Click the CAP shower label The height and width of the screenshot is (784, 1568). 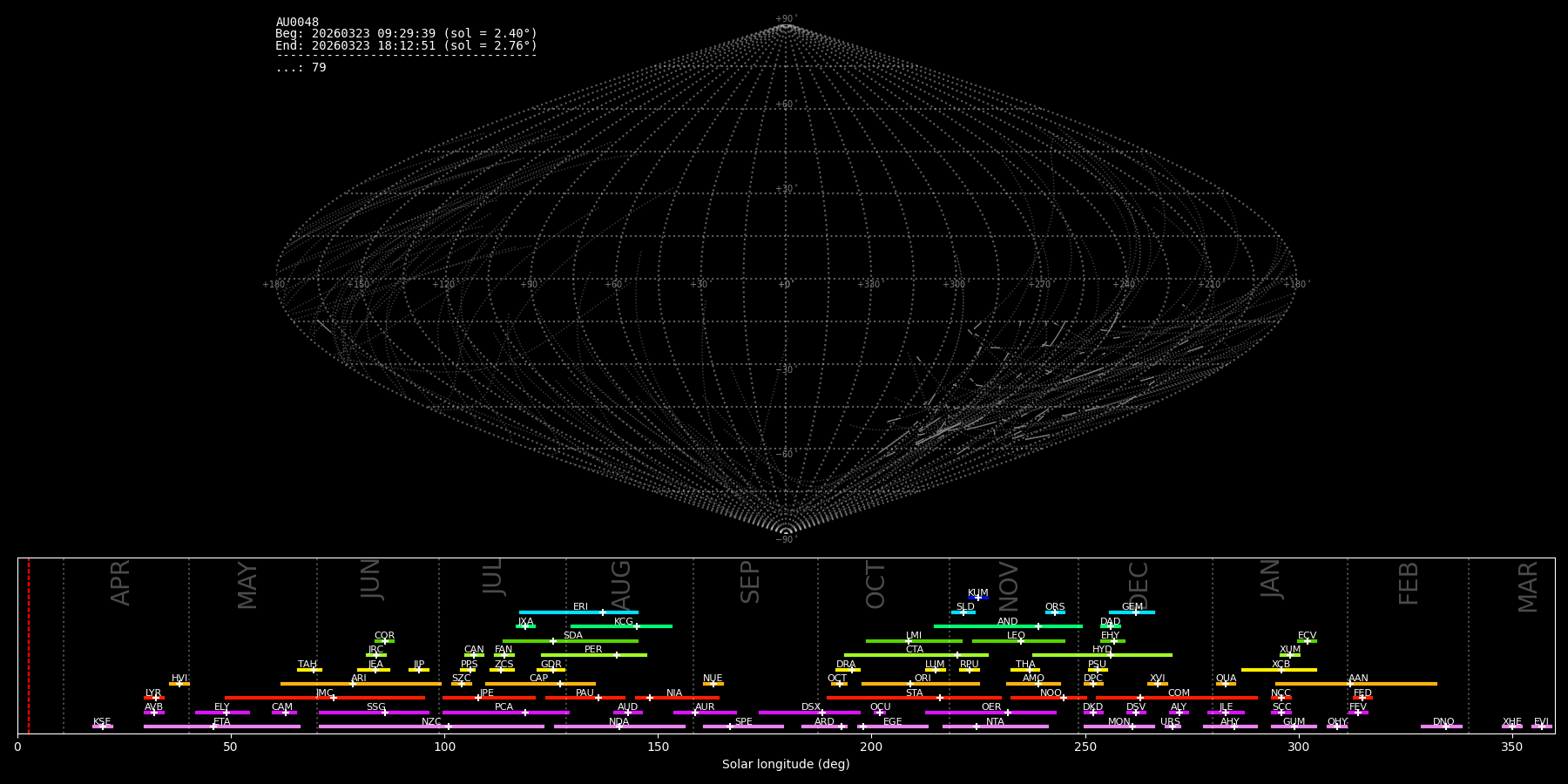pyautogui.click(x=539, y=679)
